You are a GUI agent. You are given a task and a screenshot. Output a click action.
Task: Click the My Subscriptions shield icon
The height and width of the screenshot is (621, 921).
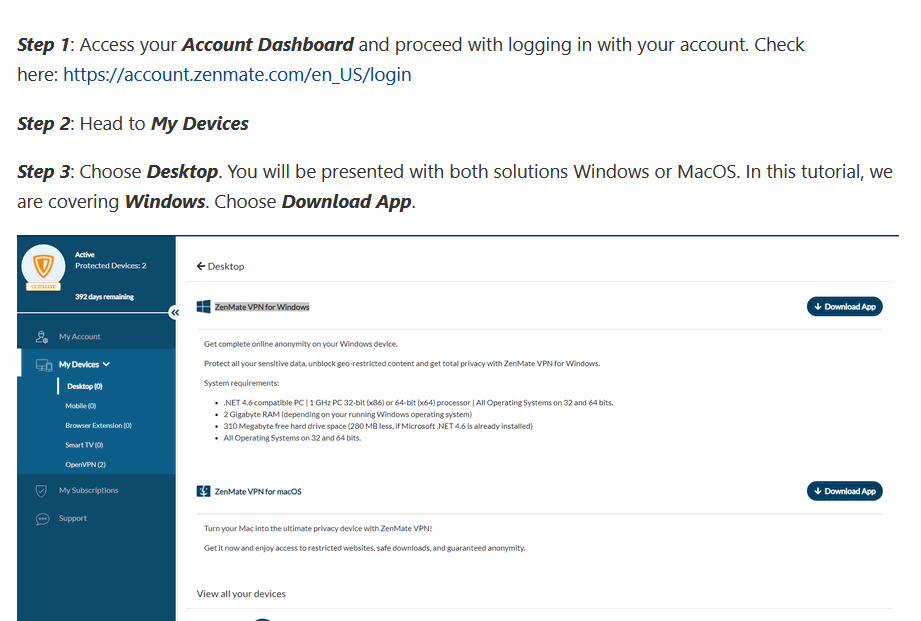[x=42, y=491]
